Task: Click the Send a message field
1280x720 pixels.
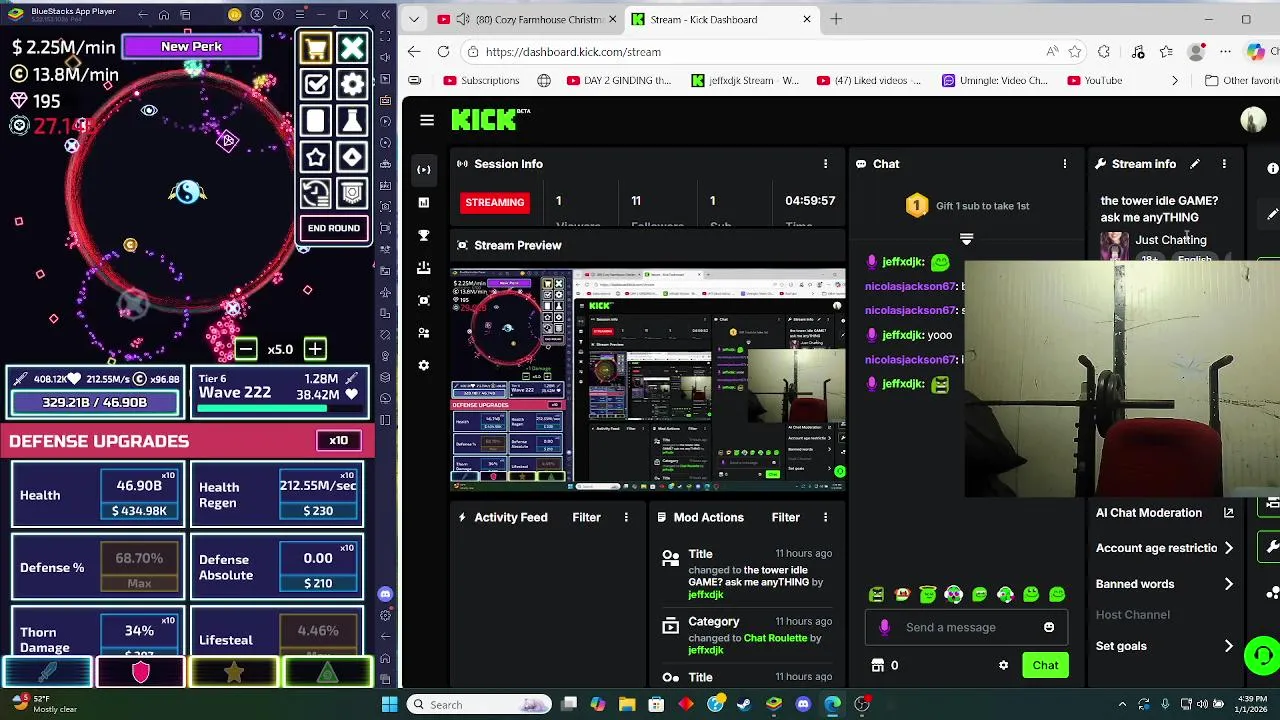Action: 966,627
